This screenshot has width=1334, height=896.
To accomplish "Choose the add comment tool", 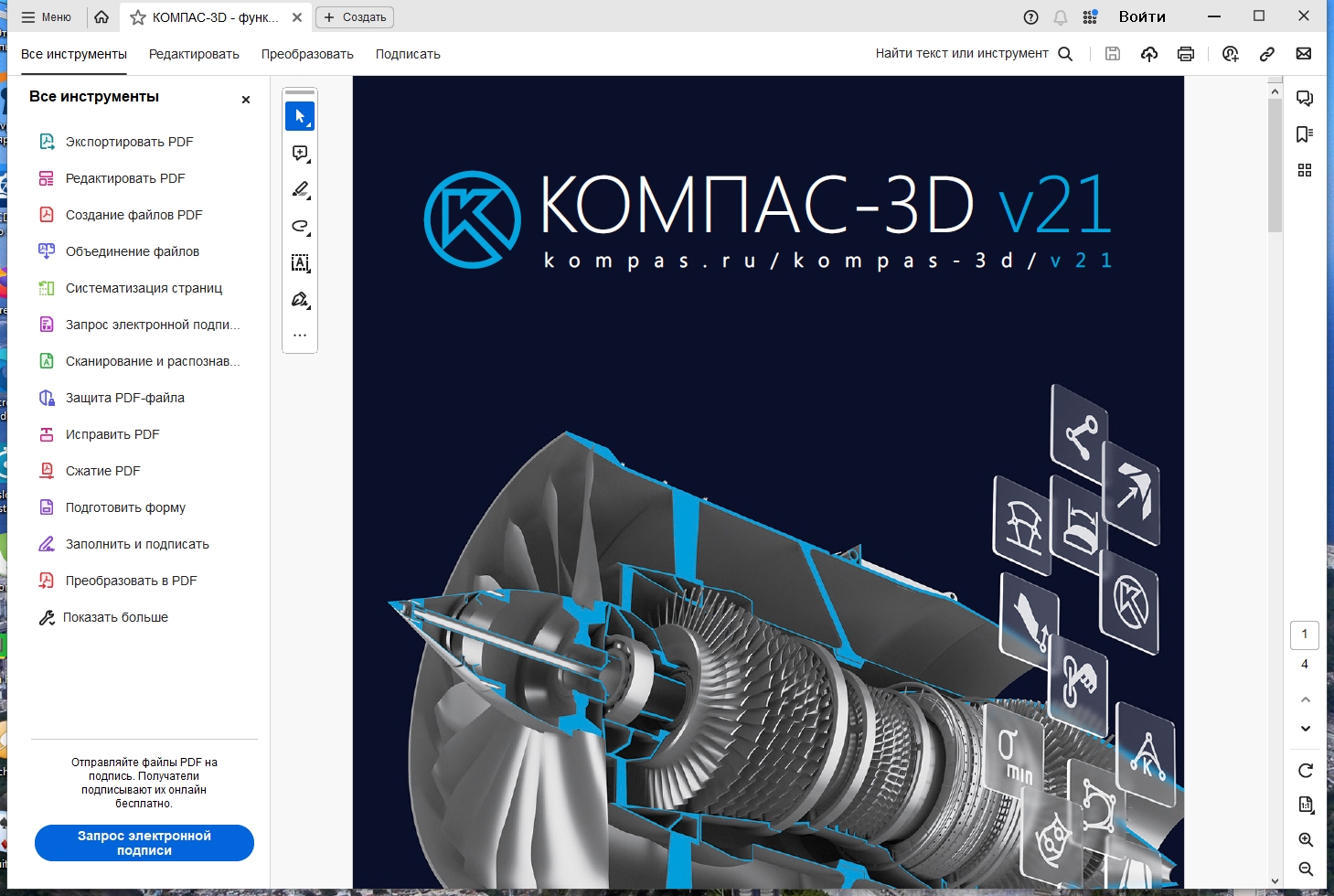I will coord(300,153).
